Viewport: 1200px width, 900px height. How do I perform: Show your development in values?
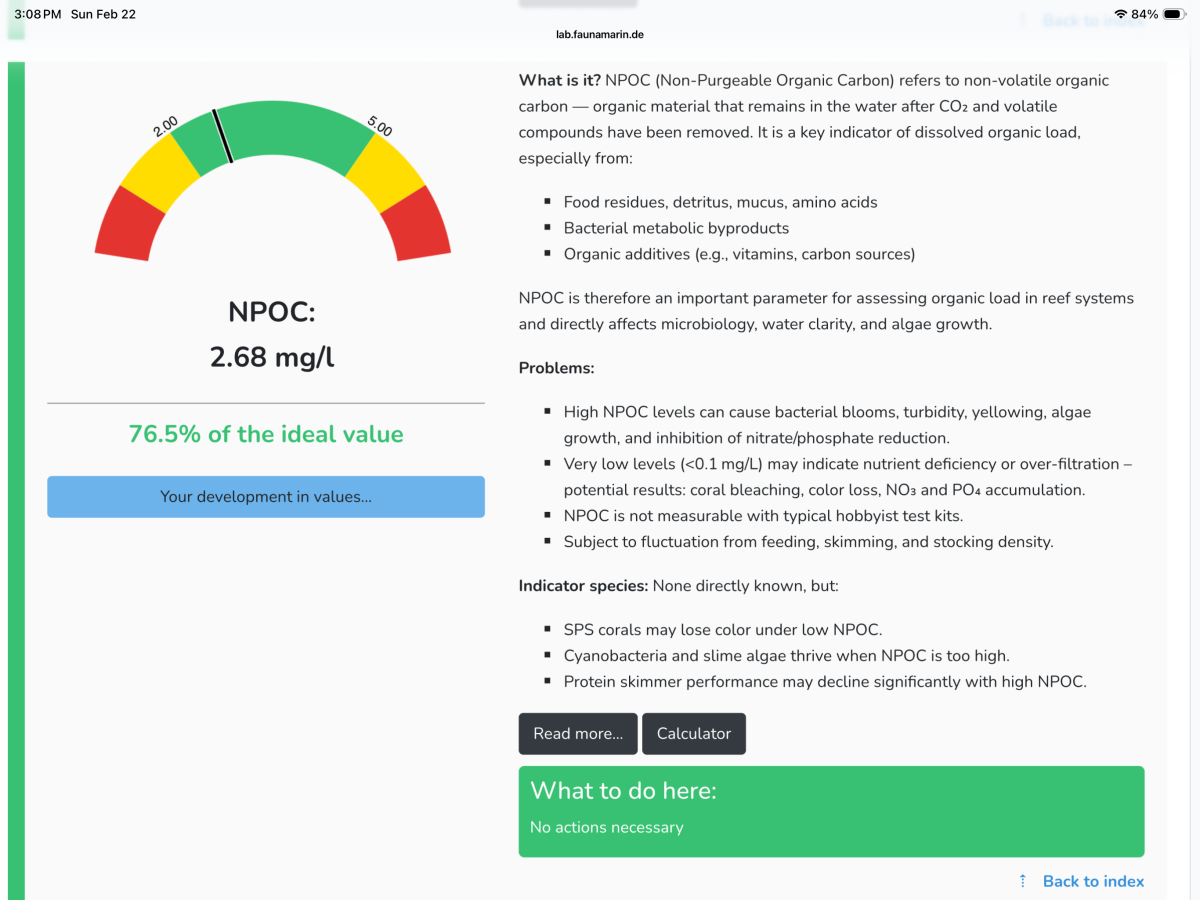tap(266, 497)
